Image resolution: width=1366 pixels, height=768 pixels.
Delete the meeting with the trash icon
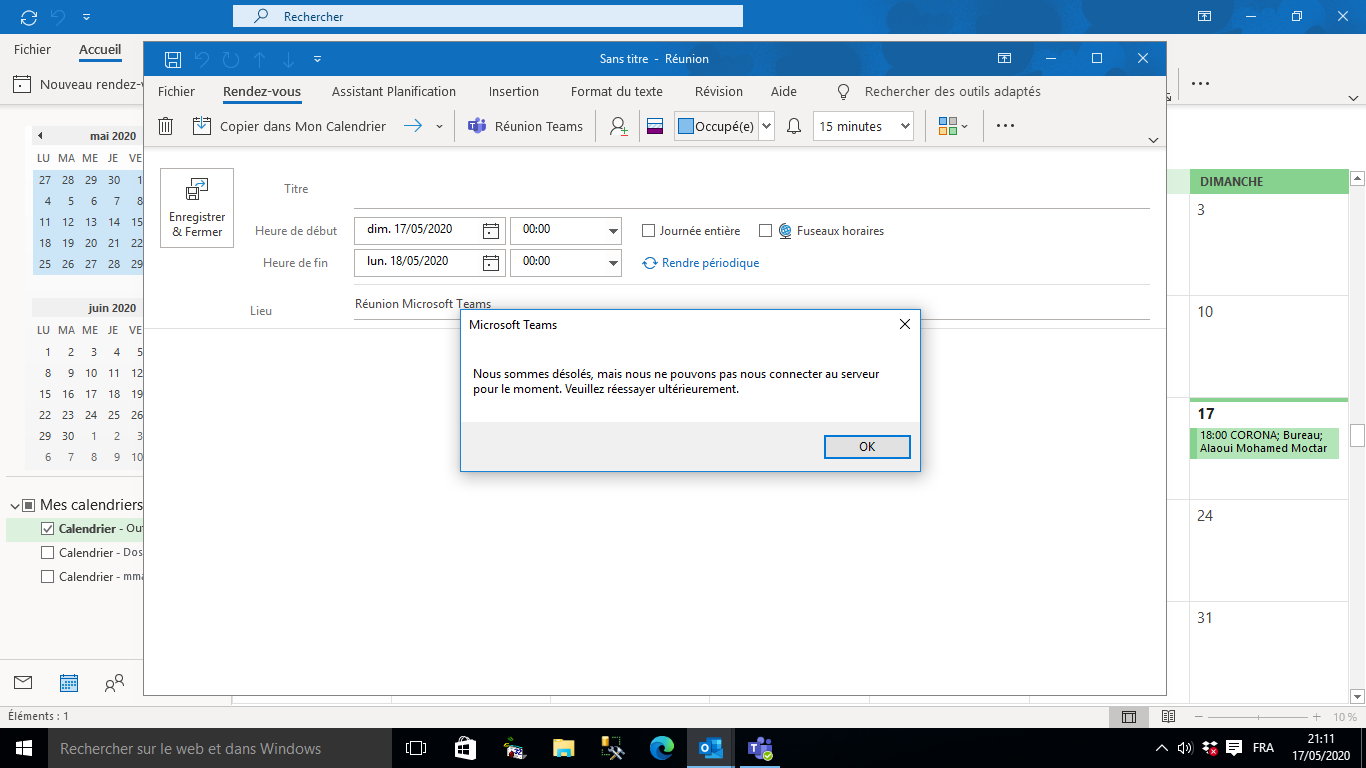click(165, 126)
